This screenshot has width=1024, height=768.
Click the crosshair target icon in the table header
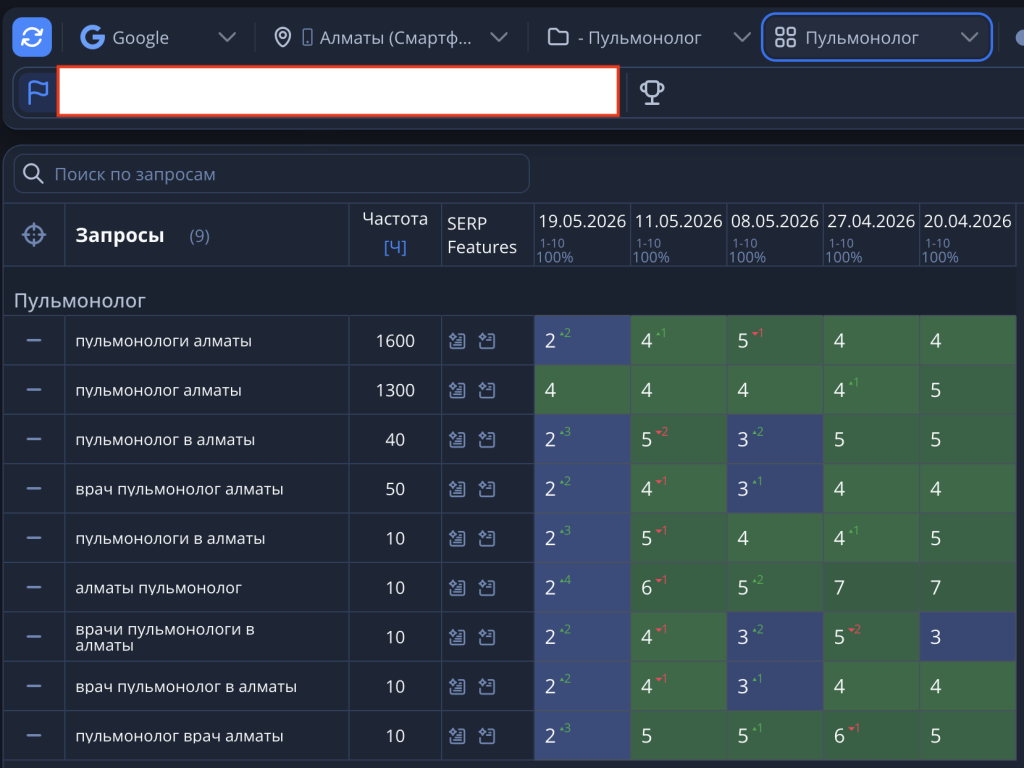point(34,234)
